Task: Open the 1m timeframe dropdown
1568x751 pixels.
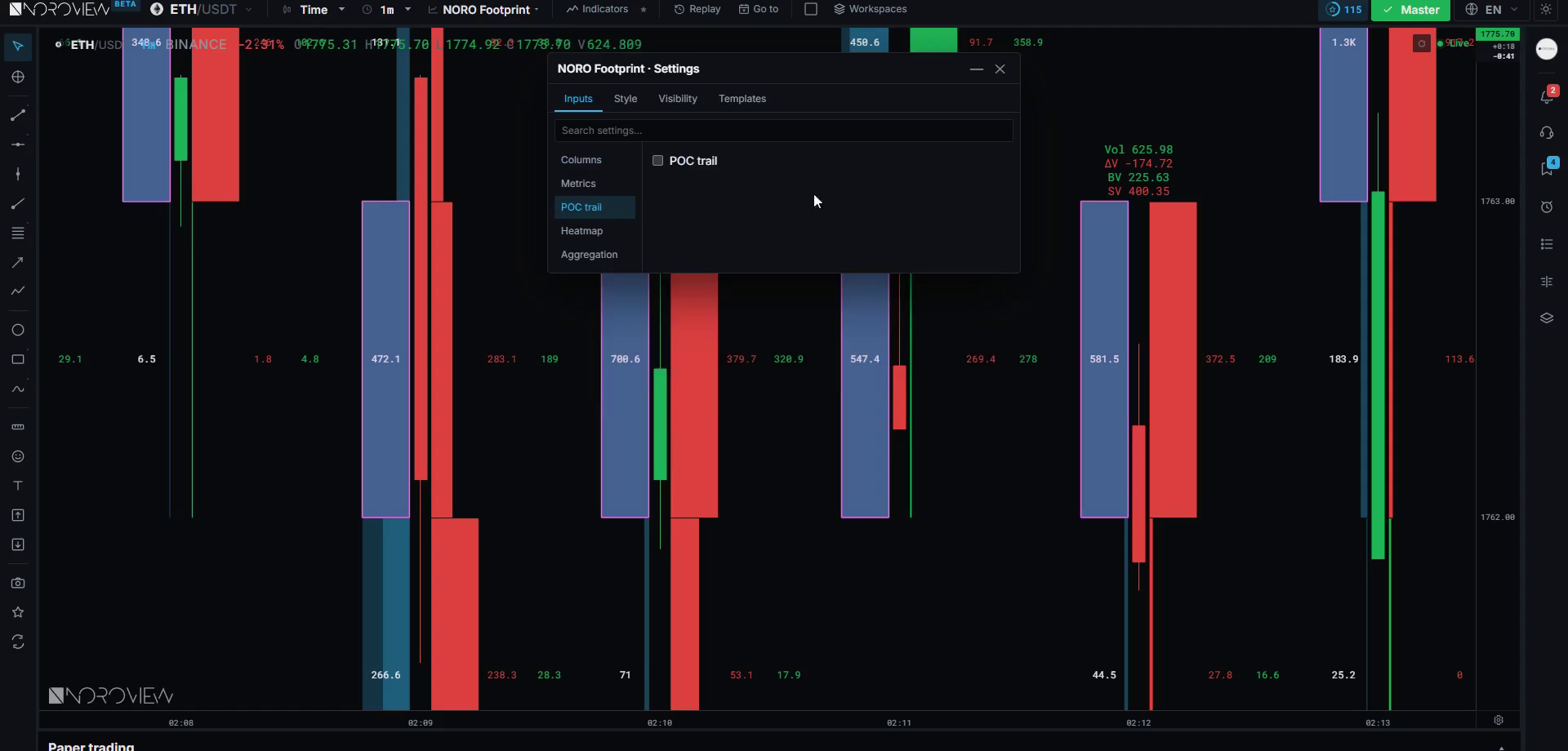Action: click(387, 10)
